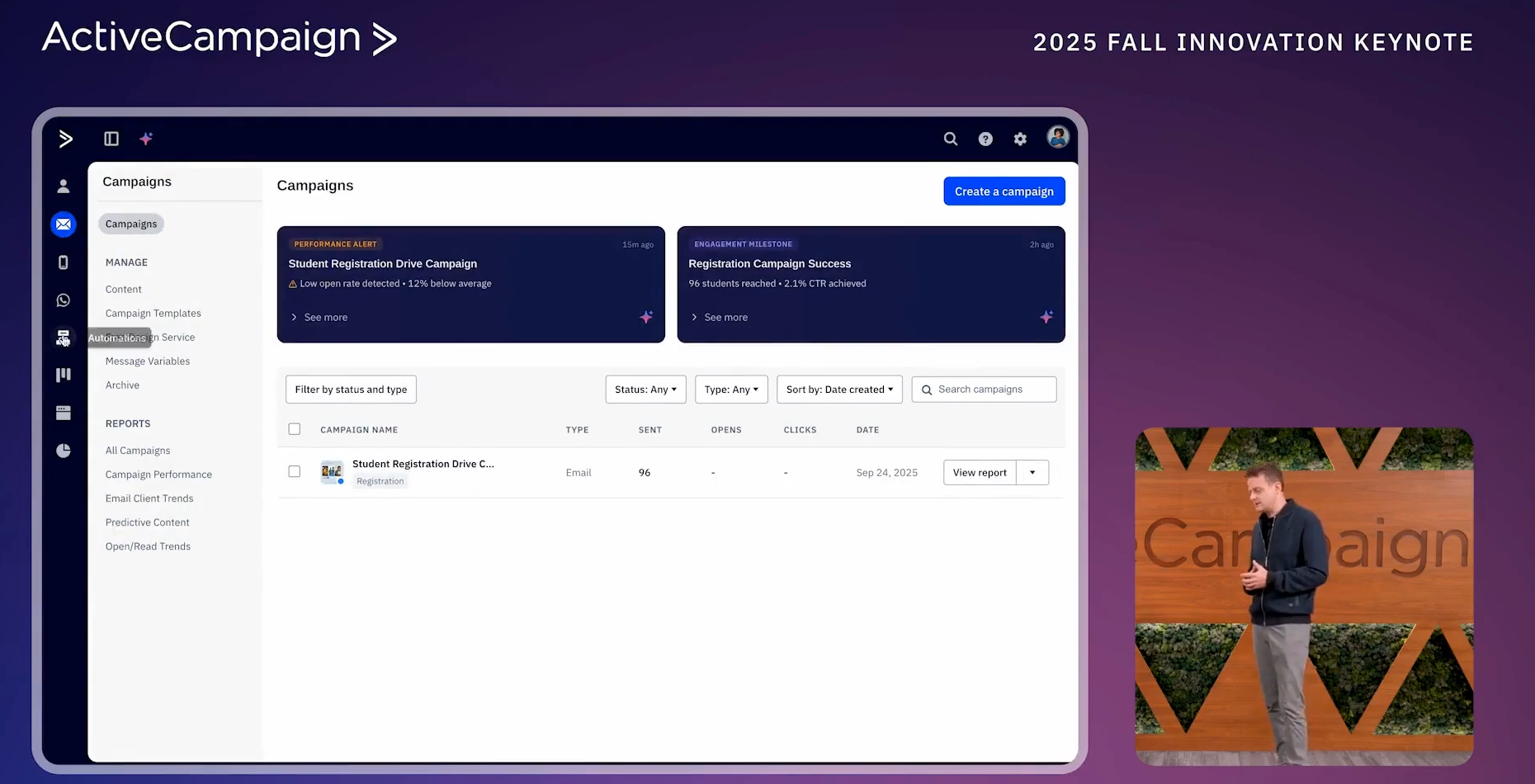Select the Student Registration Drive row checkbox
Viewport: 1535px width, 784px height.
(295, 472)
